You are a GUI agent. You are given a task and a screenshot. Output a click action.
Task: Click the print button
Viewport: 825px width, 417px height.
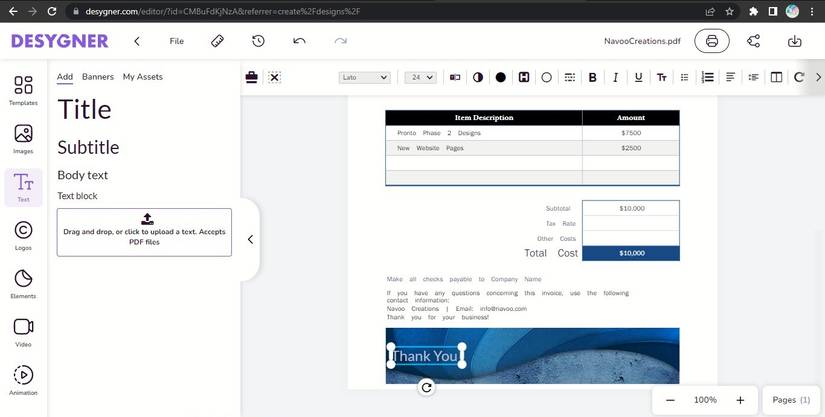tap(711, 41)
